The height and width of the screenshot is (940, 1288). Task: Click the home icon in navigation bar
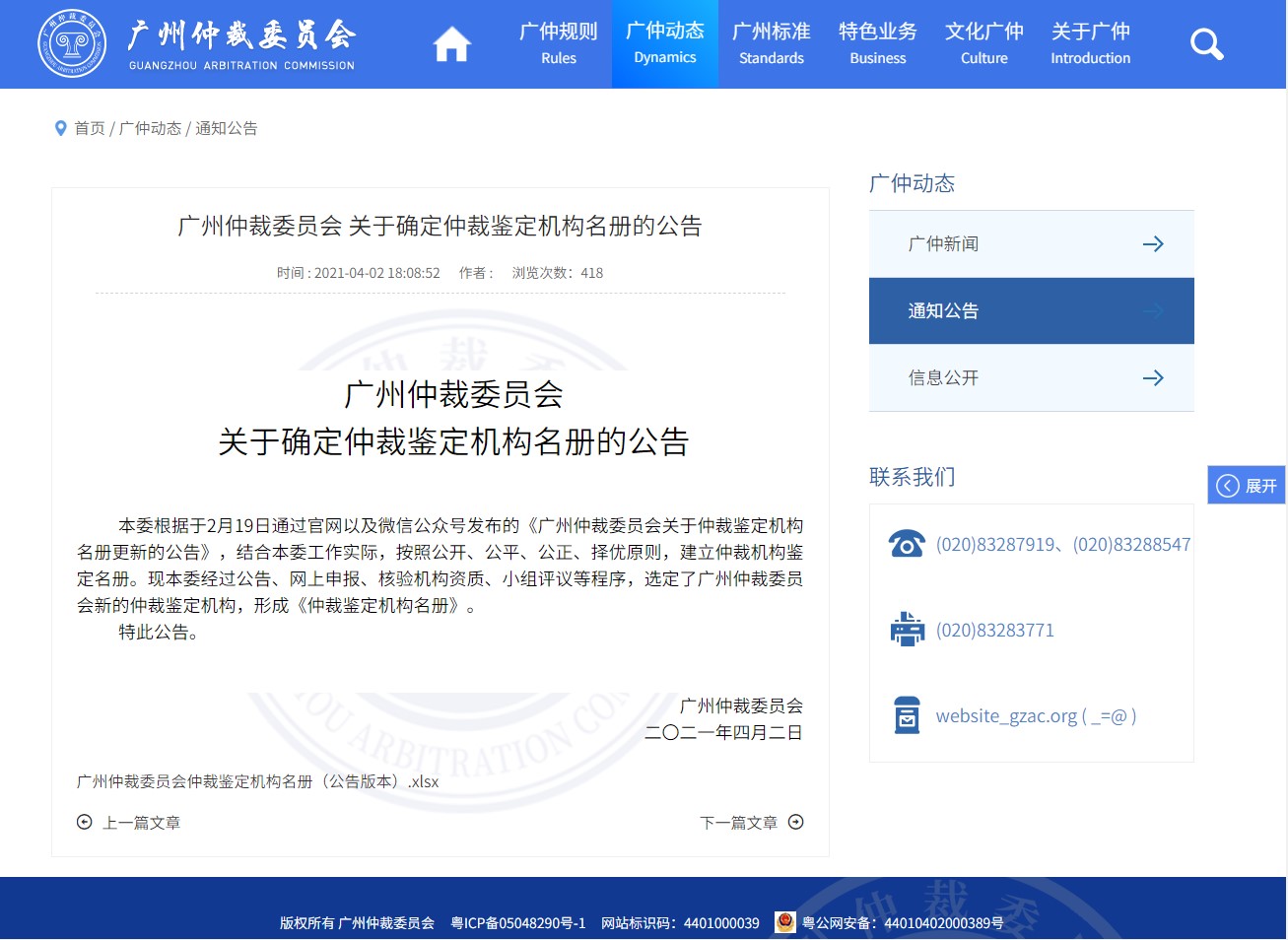point(452,44)
